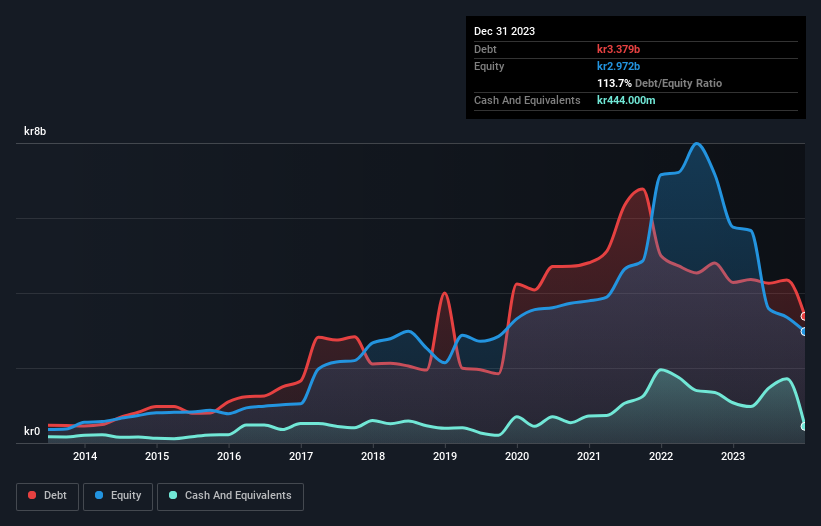Click the Dec 31 2023 tooltip date
Screen dimensions: 821x526
pyautogui.click(x=504, y=31)
